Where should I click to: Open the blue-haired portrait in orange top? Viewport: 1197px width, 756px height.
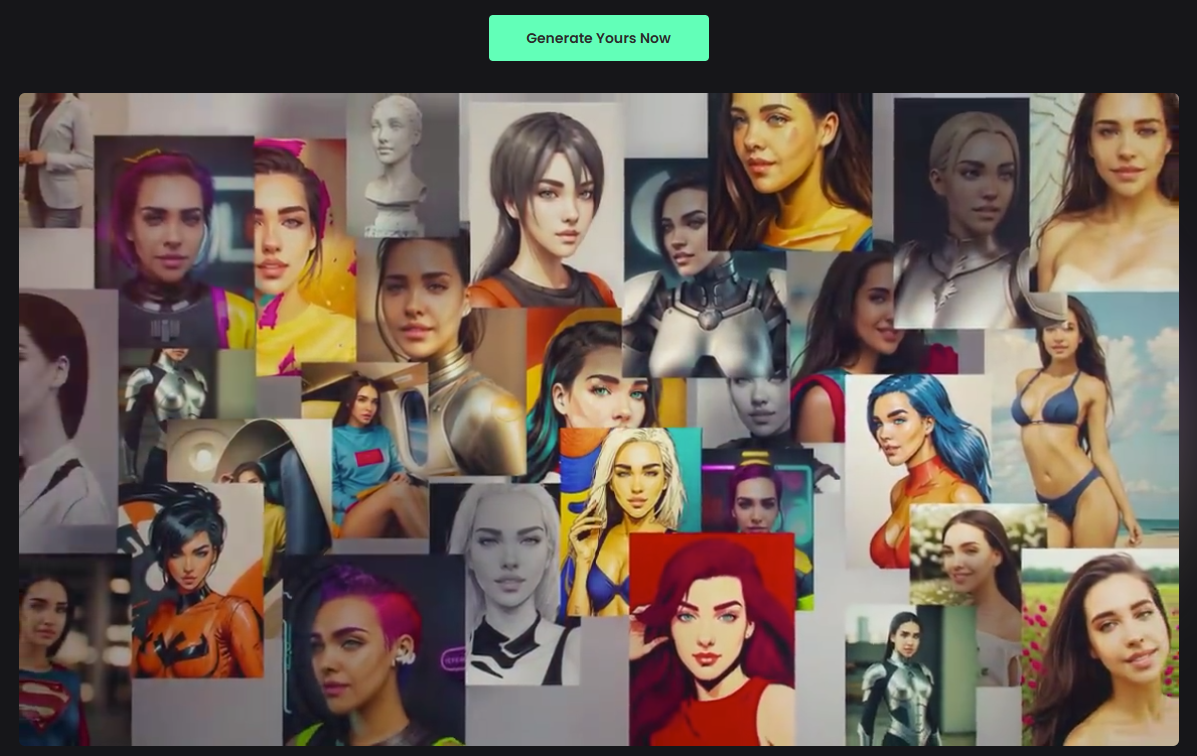(x=918, y=470)
